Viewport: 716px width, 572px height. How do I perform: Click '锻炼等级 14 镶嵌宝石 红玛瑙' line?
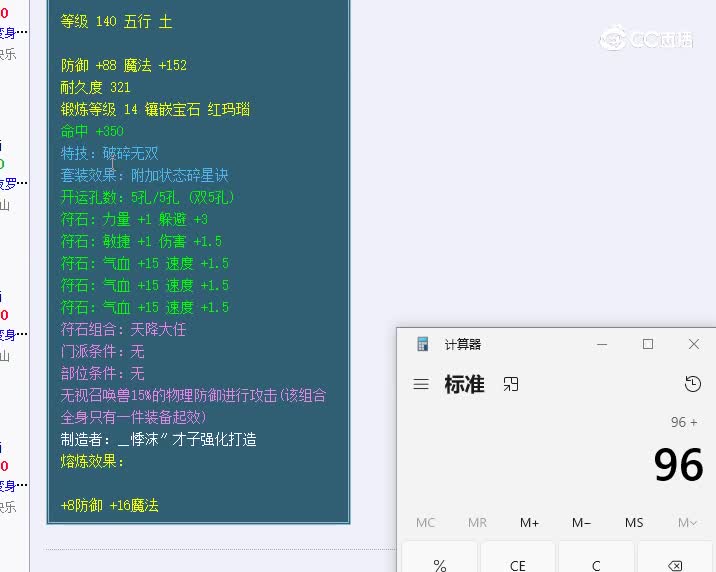tap(155, 109)
